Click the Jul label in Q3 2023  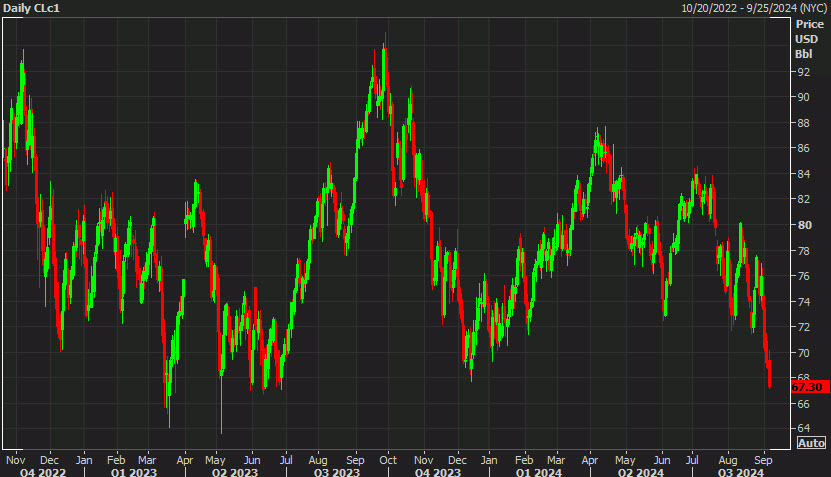[x=286, y=460]
